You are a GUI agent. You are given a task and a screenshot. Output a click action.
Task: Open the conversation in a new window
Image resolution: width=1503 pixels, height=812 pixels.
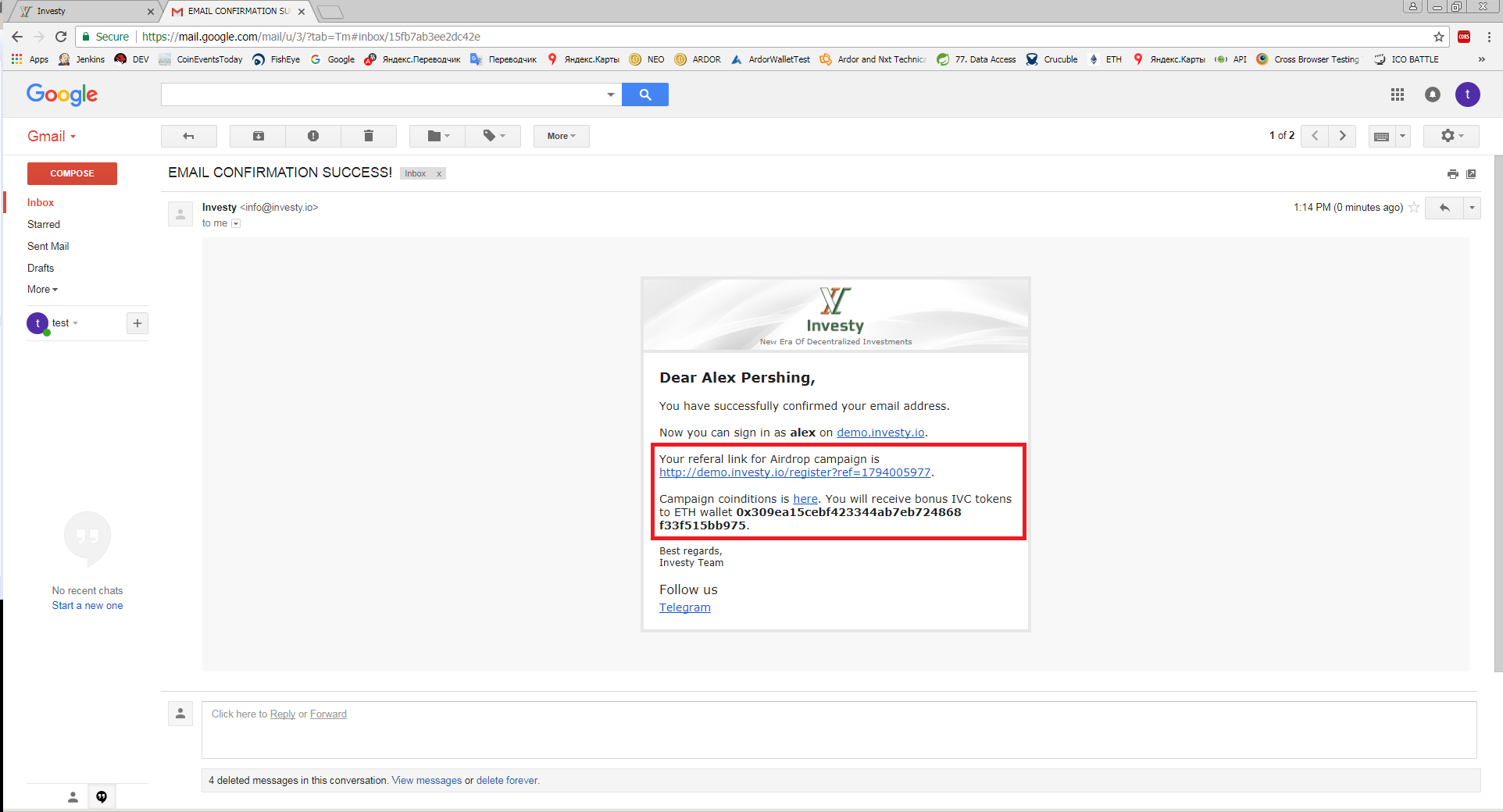click(1471, 174)
